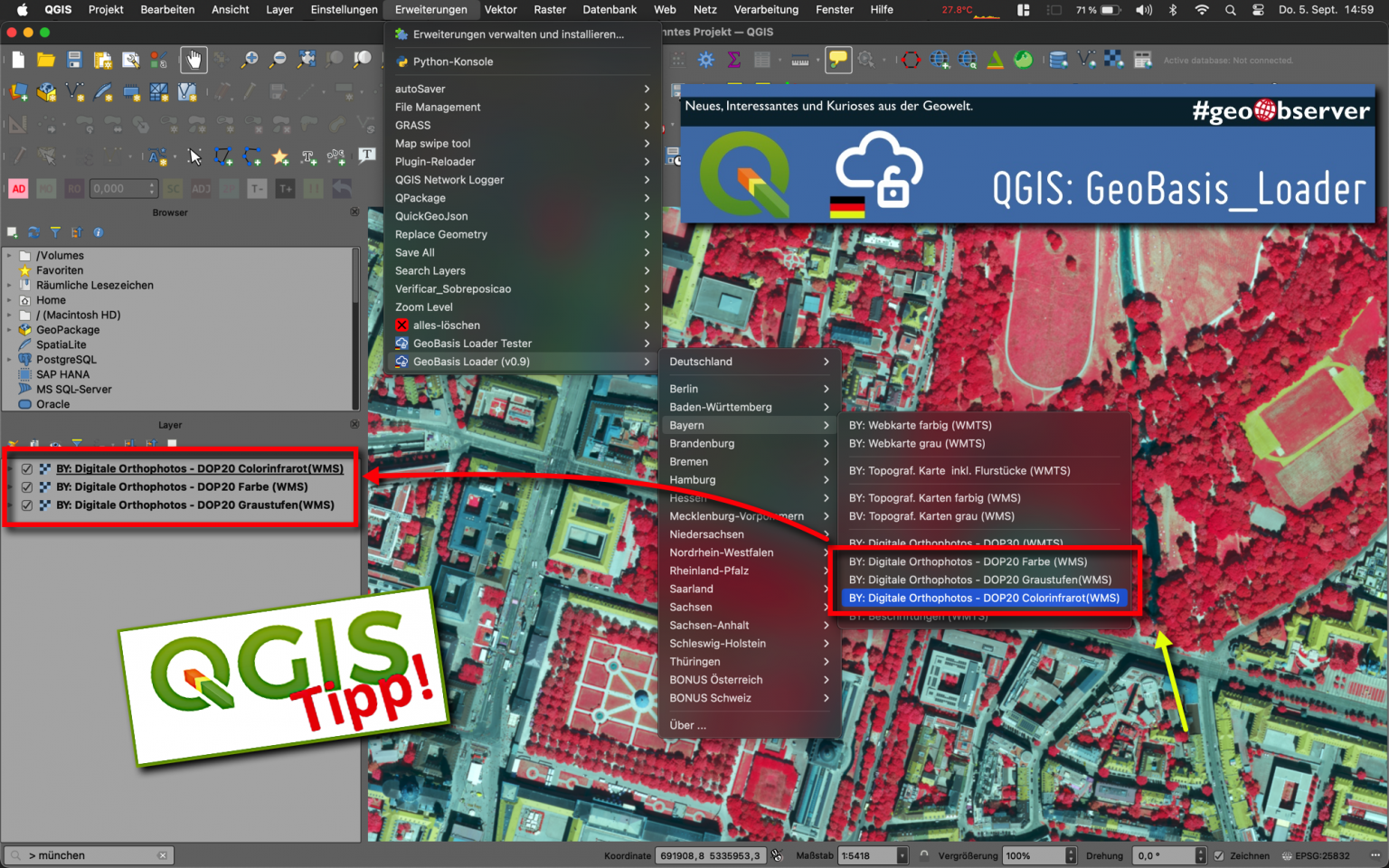
Task: Toggle the Map Tips tool
Action: tap(838, 60)
